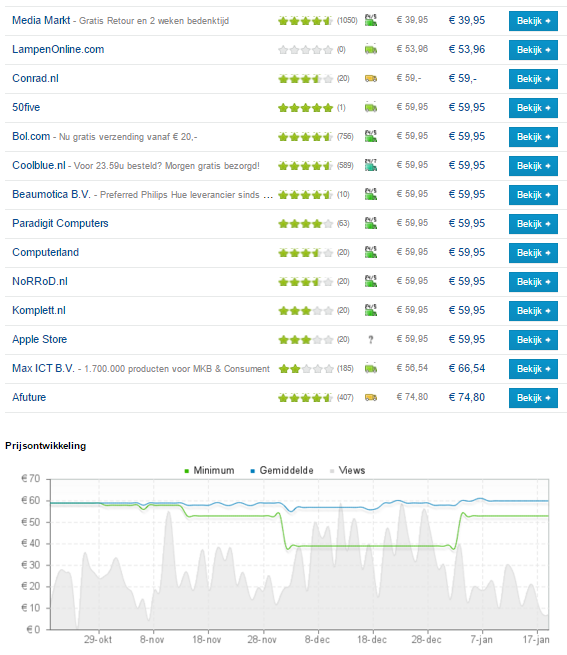
Task: Click the delivery icon in Coolblue.nl row
Action: [371, 165]
